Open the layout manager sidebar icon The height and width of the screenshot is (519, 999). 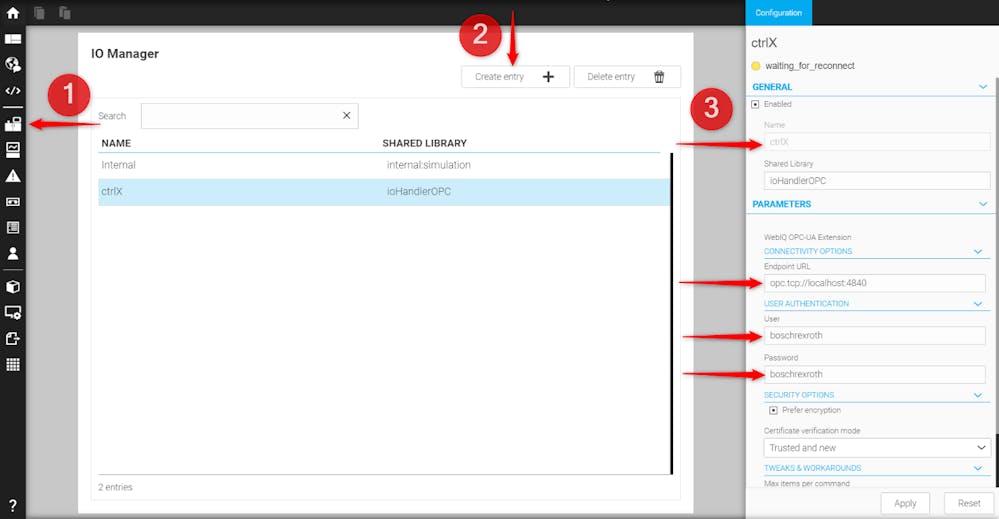click(13, 39)
